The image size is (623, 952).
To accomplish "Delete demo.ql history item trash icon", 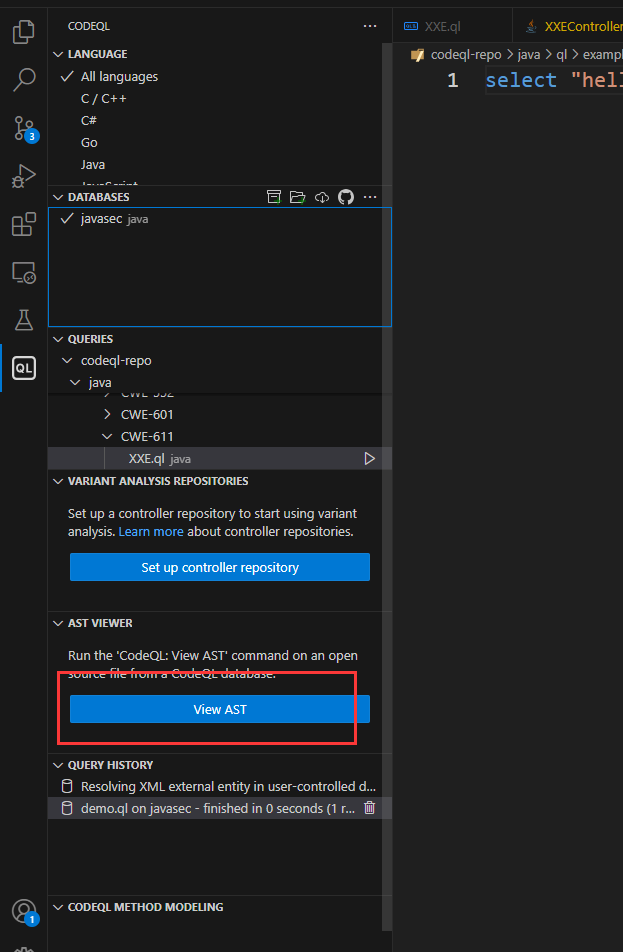I will tap(369, 808).
